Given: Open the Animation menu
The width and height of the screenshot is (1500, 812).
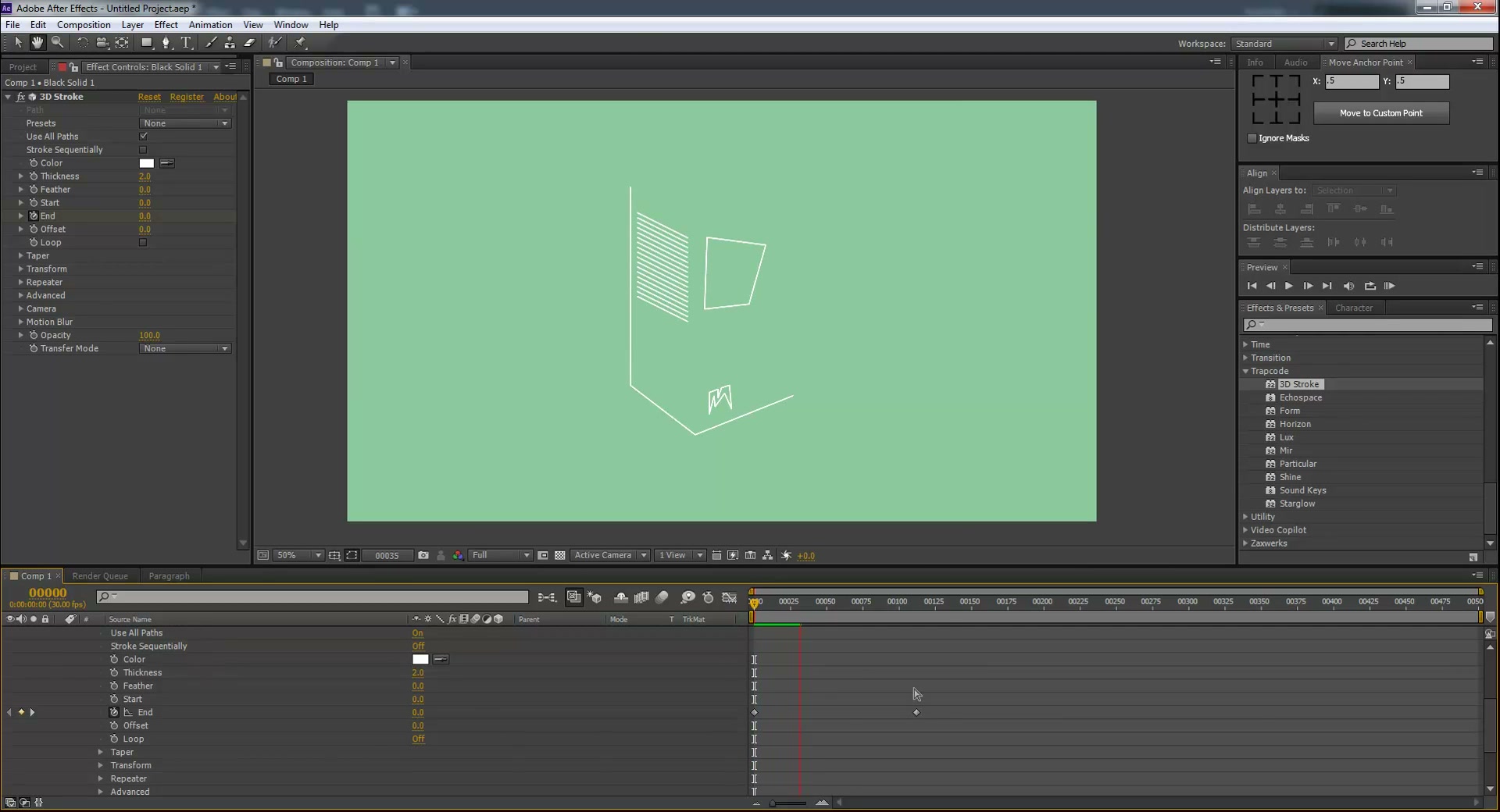Looking at the screenshot, I should click(210, 24).
